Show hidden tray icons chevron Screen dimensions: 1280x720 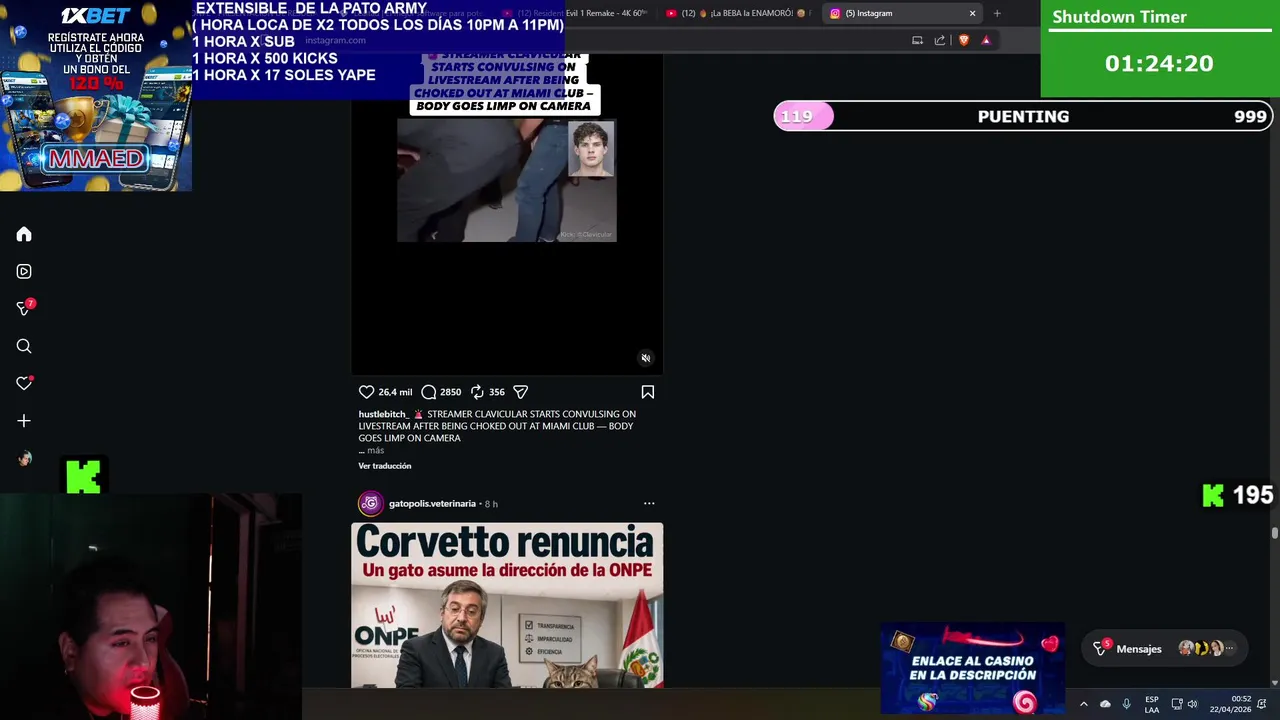[x=1083, y=704]
